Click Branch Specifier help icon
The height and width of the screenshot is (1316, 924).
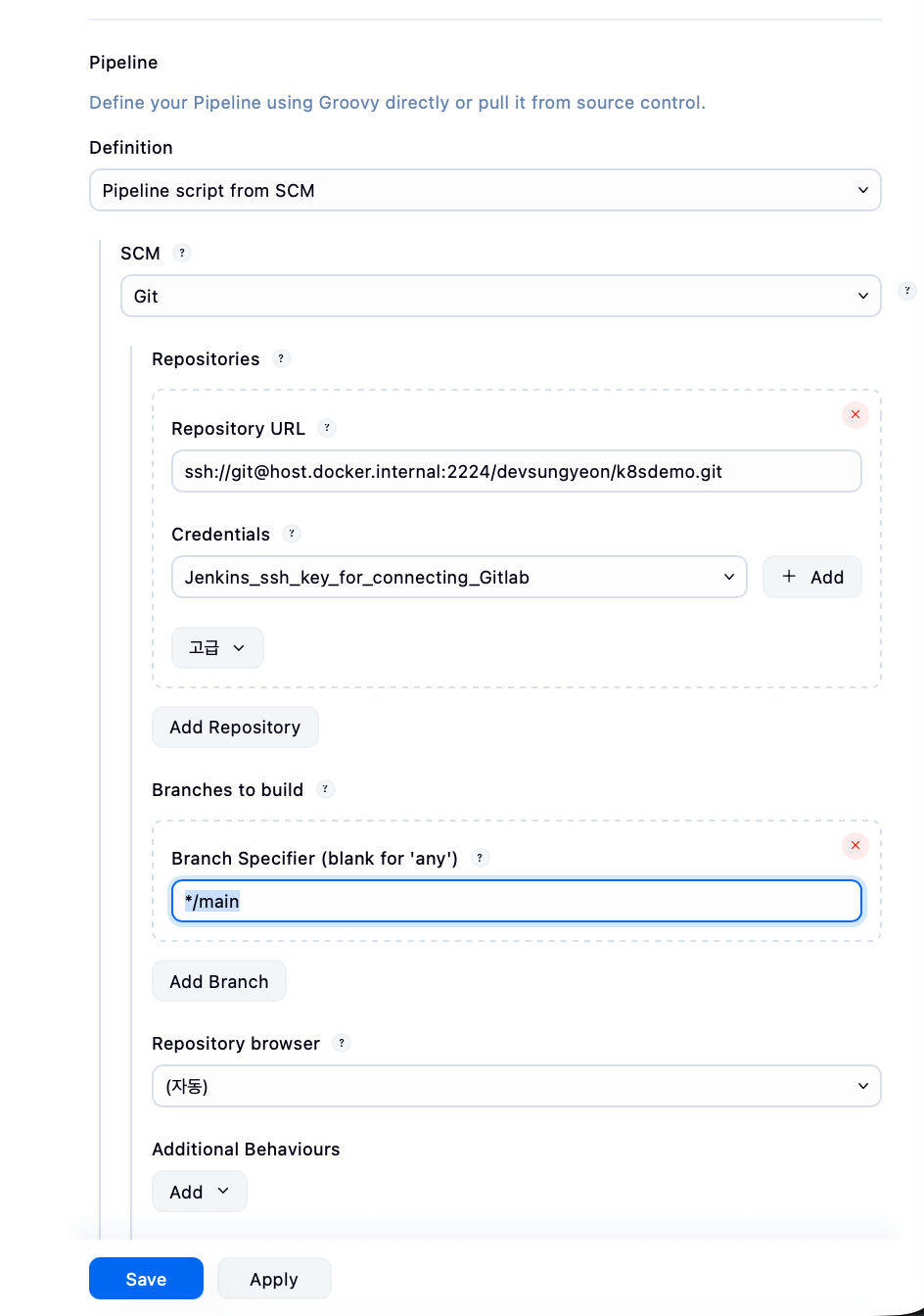point(480,858)
